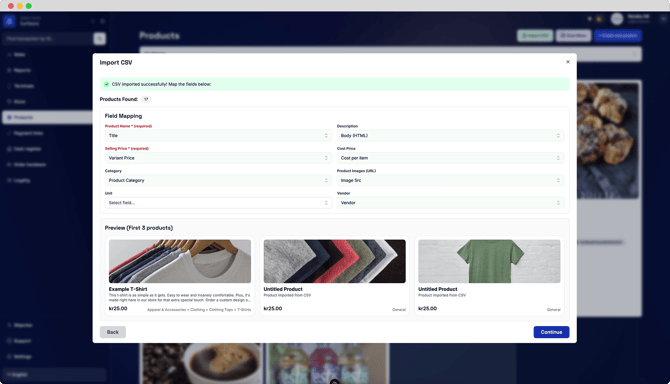Click the Example T-Shirt description text
This screenshot has height=384, width=670.
tap(179, 298)
